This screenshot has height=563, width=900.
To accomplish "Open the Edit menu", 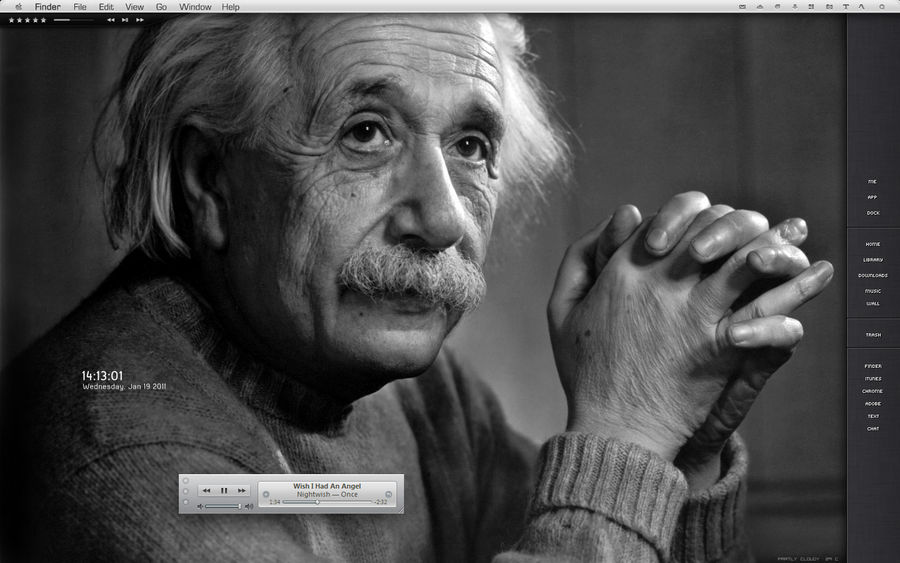I will [x=106, y=7].
